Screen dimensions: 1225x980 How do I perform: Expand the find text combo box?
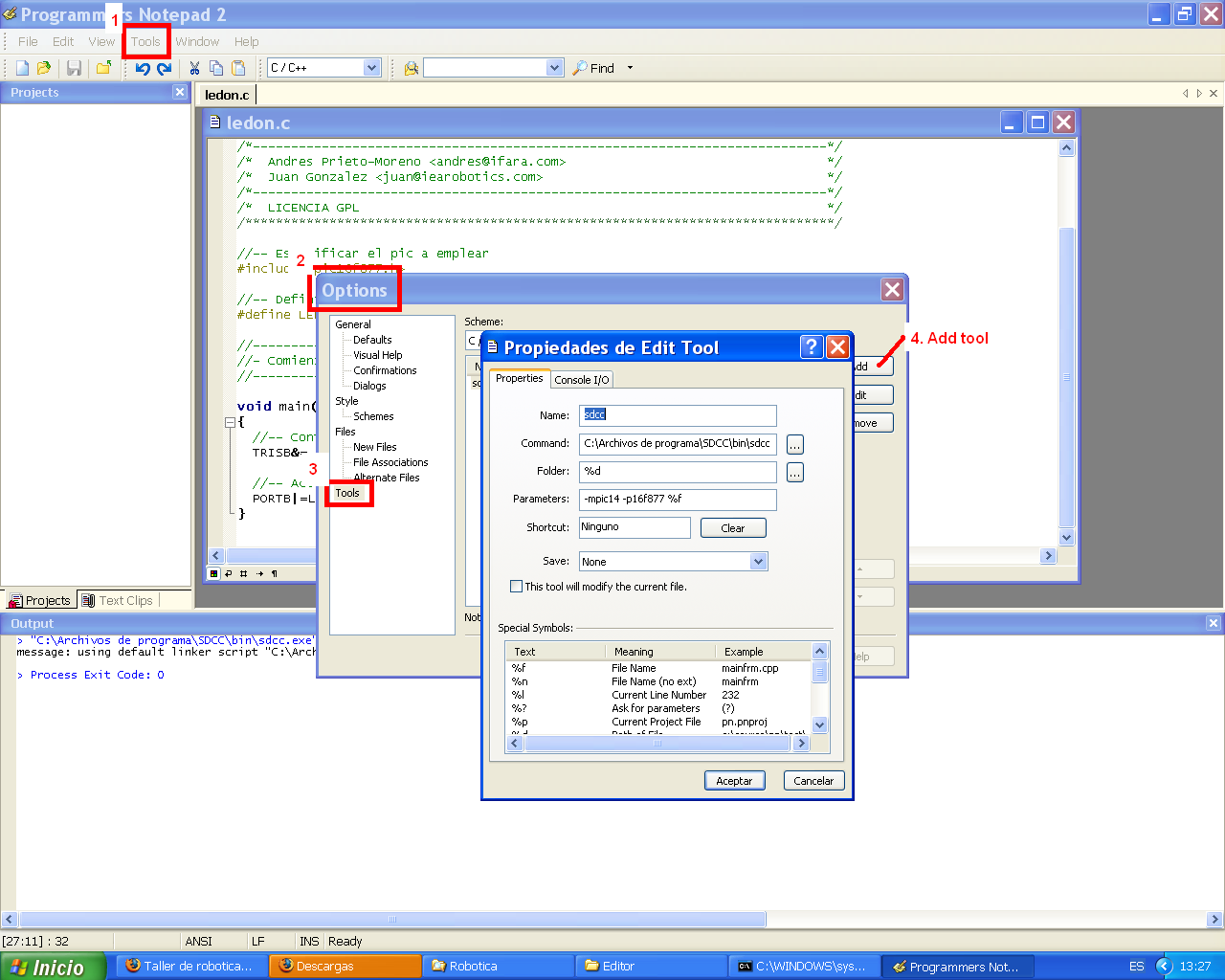click(554, 68)
